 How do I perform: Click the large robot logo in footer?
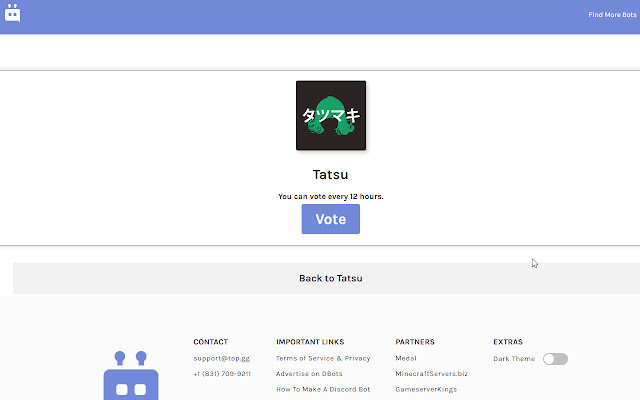(x=131, y=376)
